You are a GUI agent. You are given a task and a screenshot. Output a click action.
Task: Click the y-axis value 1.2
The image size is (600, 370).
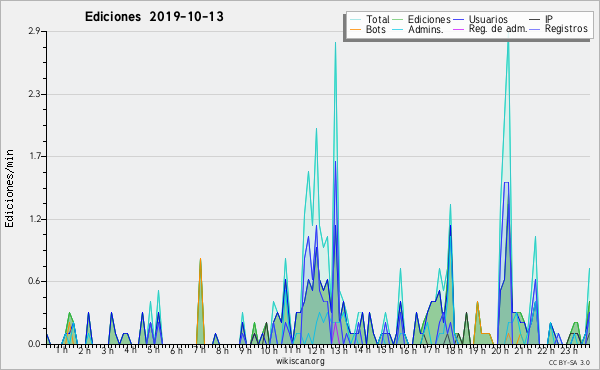point(34,219)
